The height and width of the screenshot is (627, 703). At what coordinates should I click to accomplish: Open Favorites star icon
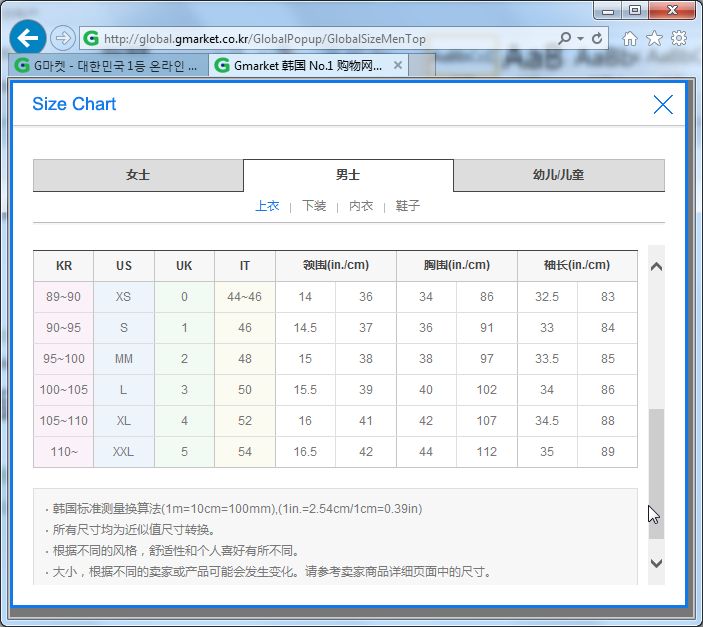pos(654,39)
